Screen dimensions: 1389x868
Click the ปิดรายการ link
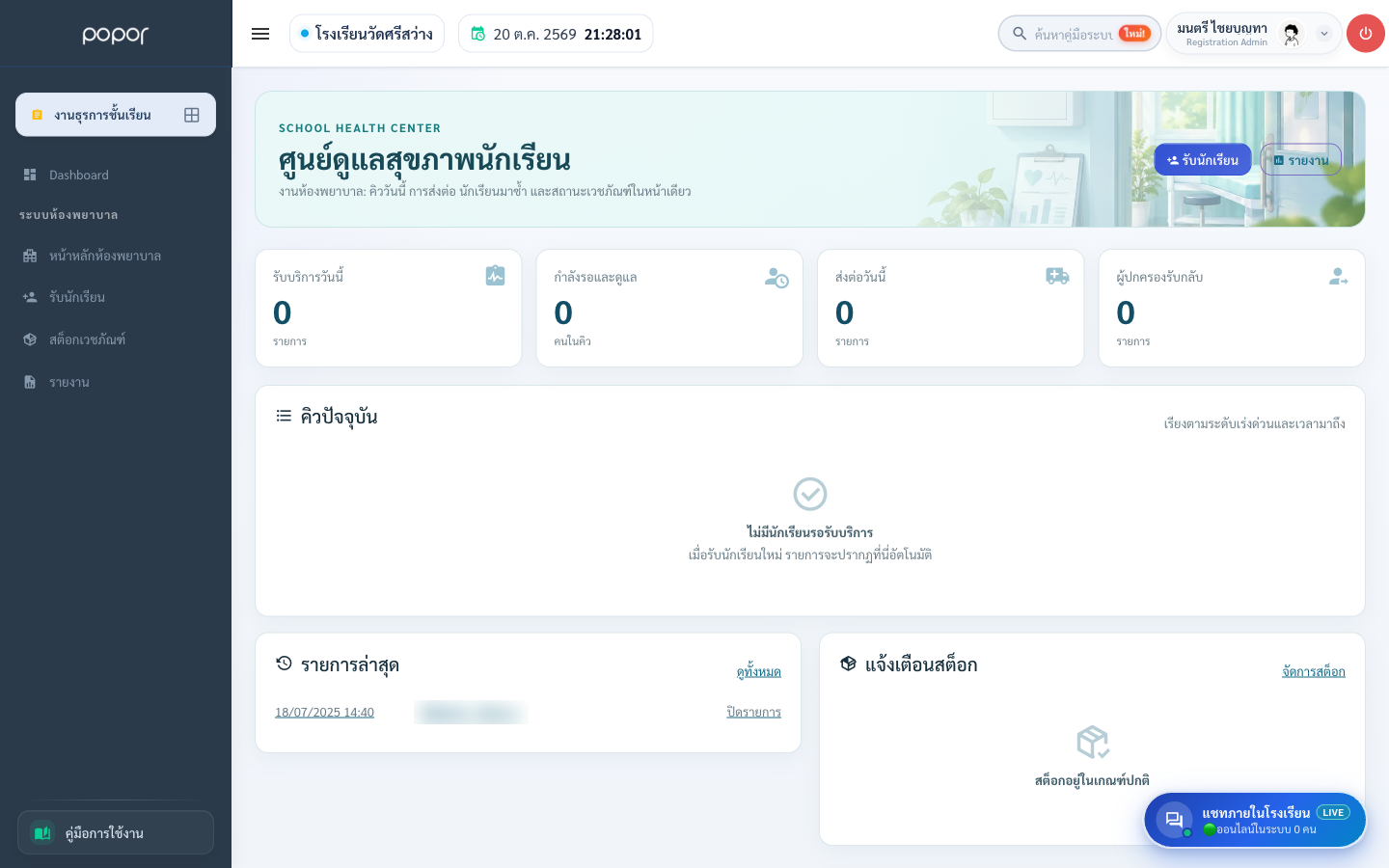(753, 712)
